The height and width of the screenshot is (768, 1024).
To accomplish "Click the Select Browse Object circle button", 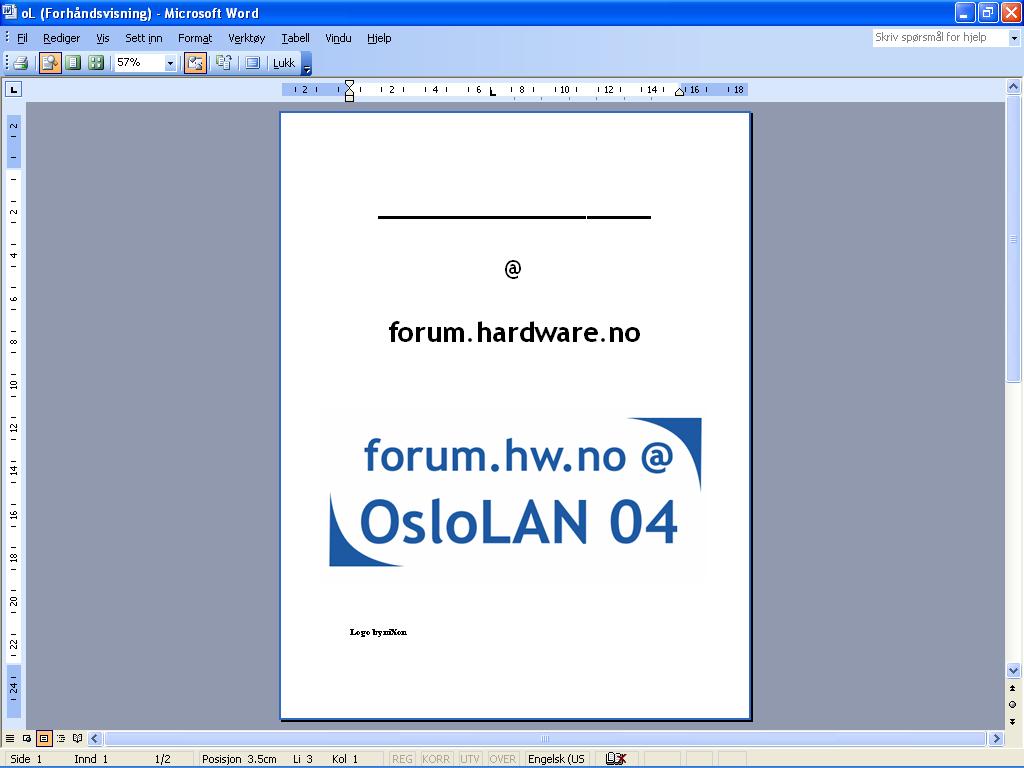I will [x=1013, y=705].
